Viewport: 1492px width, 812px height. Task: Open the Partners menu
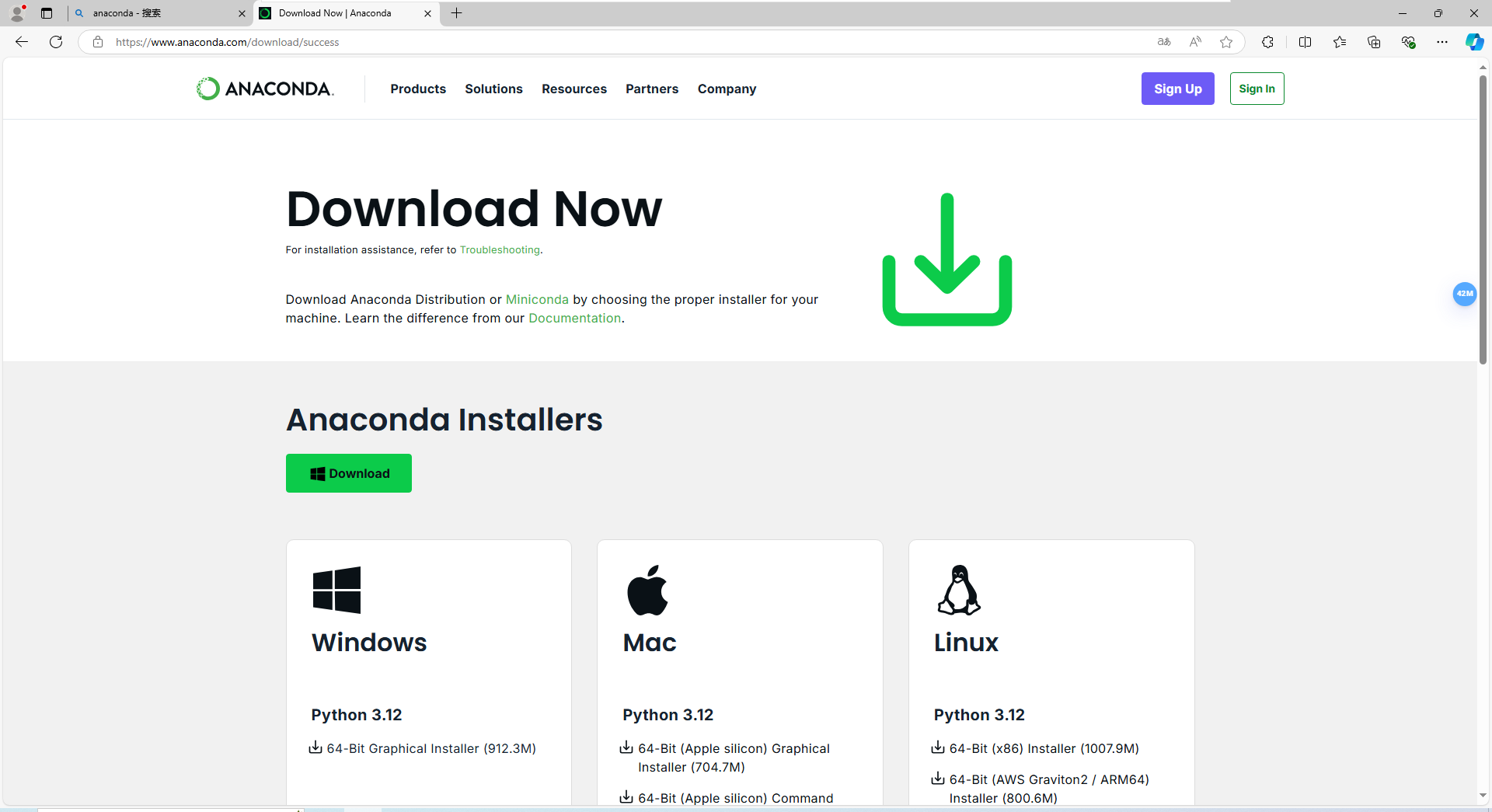pyautogui.click(x=652, y=89)
